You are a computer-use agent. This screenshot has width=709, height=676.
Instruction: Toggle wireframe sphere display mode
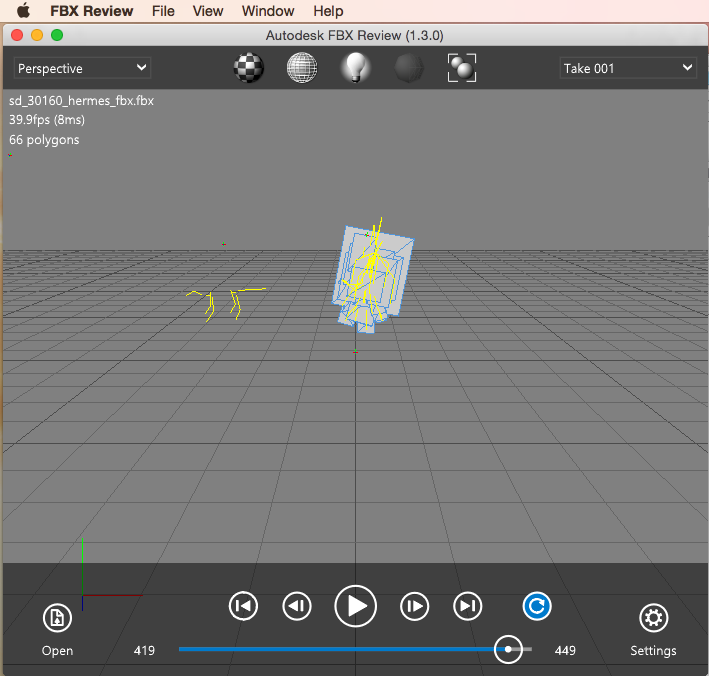tap(302, 68)
